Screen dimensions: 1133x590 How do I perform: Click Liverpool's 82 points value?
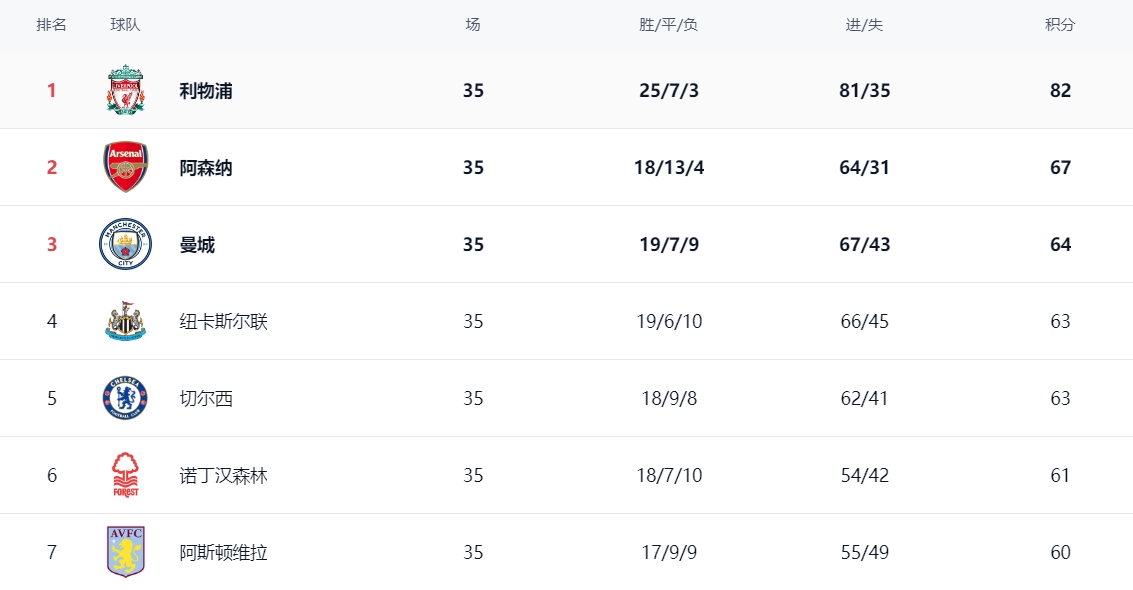[1060, 90]
